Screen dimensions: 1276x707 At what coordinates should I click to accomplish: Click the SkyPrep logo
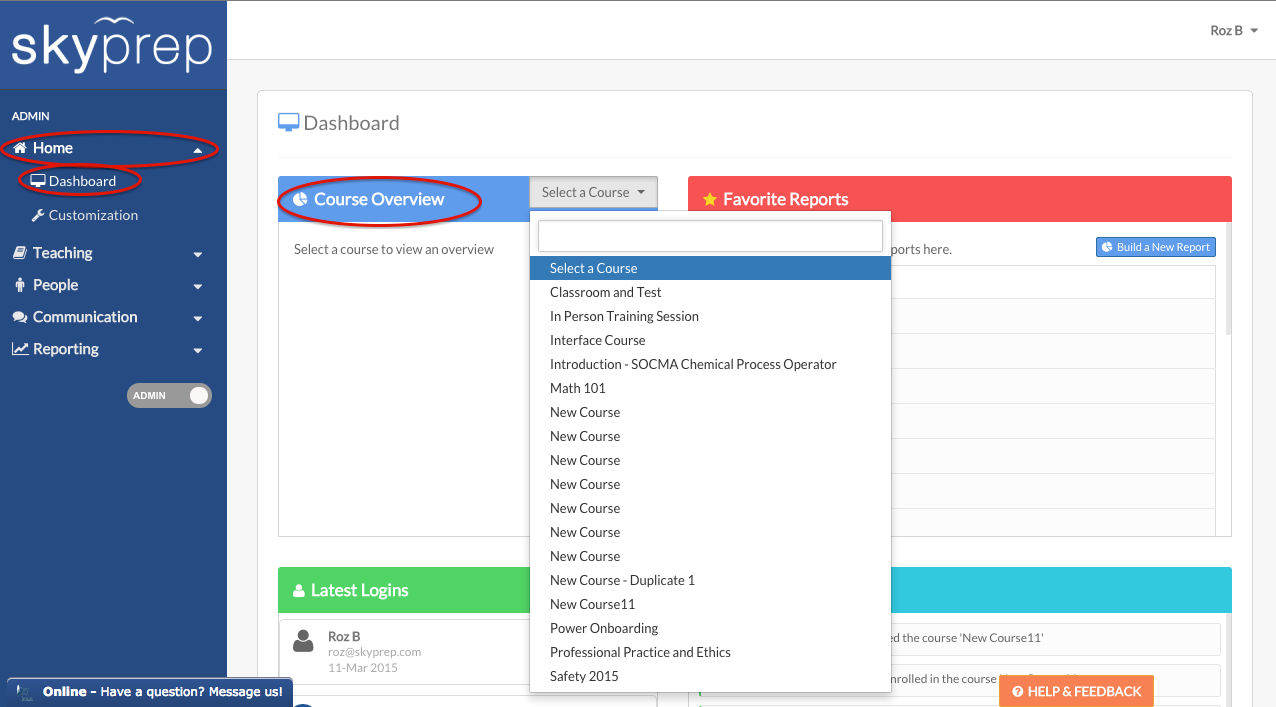[x=112, y=46]
